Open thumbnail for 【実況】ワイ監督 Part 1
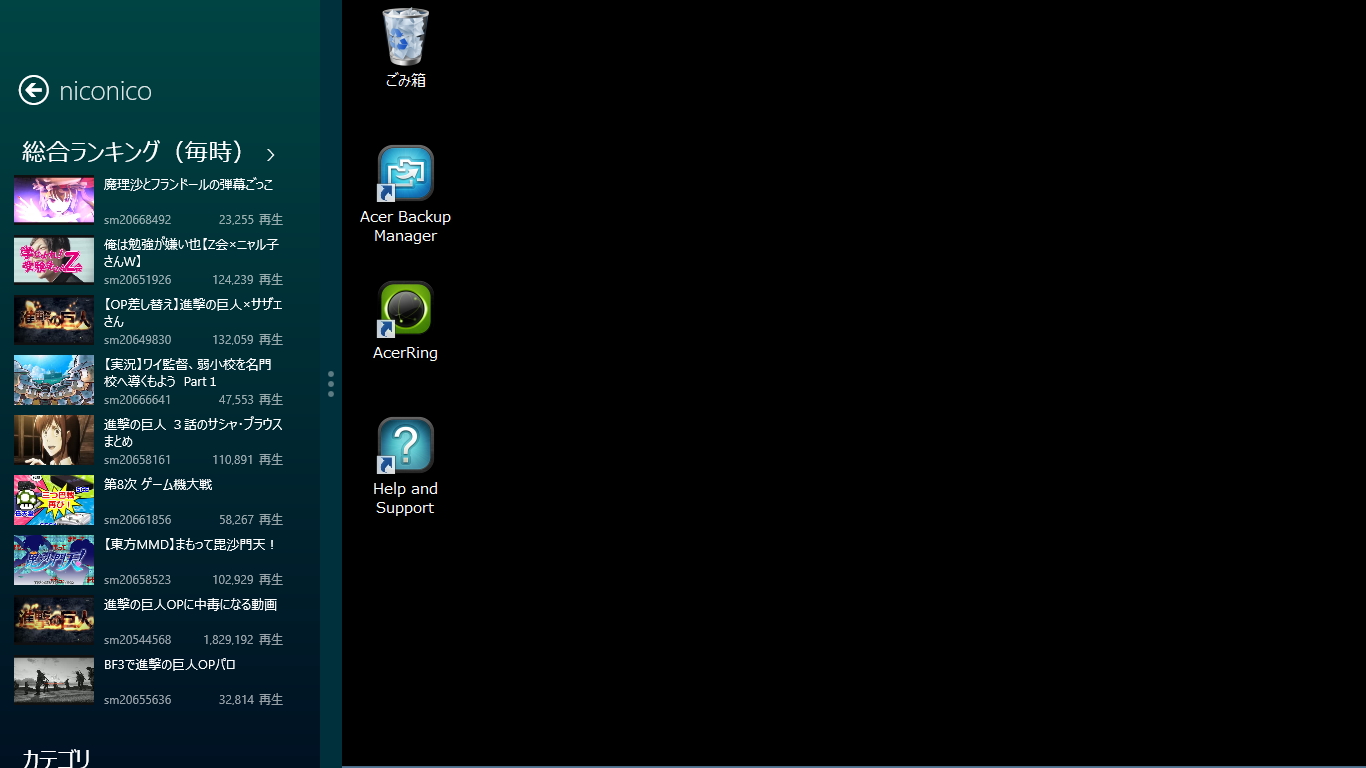The width and height of the screenshot is (1366, 768). coord(54,380)
